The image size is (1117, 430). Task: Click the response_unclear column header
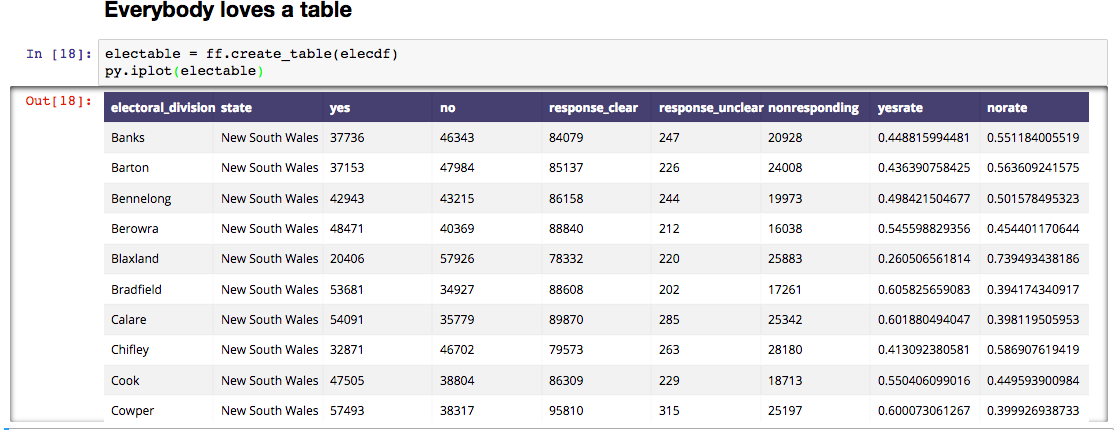tap(711, 108)
